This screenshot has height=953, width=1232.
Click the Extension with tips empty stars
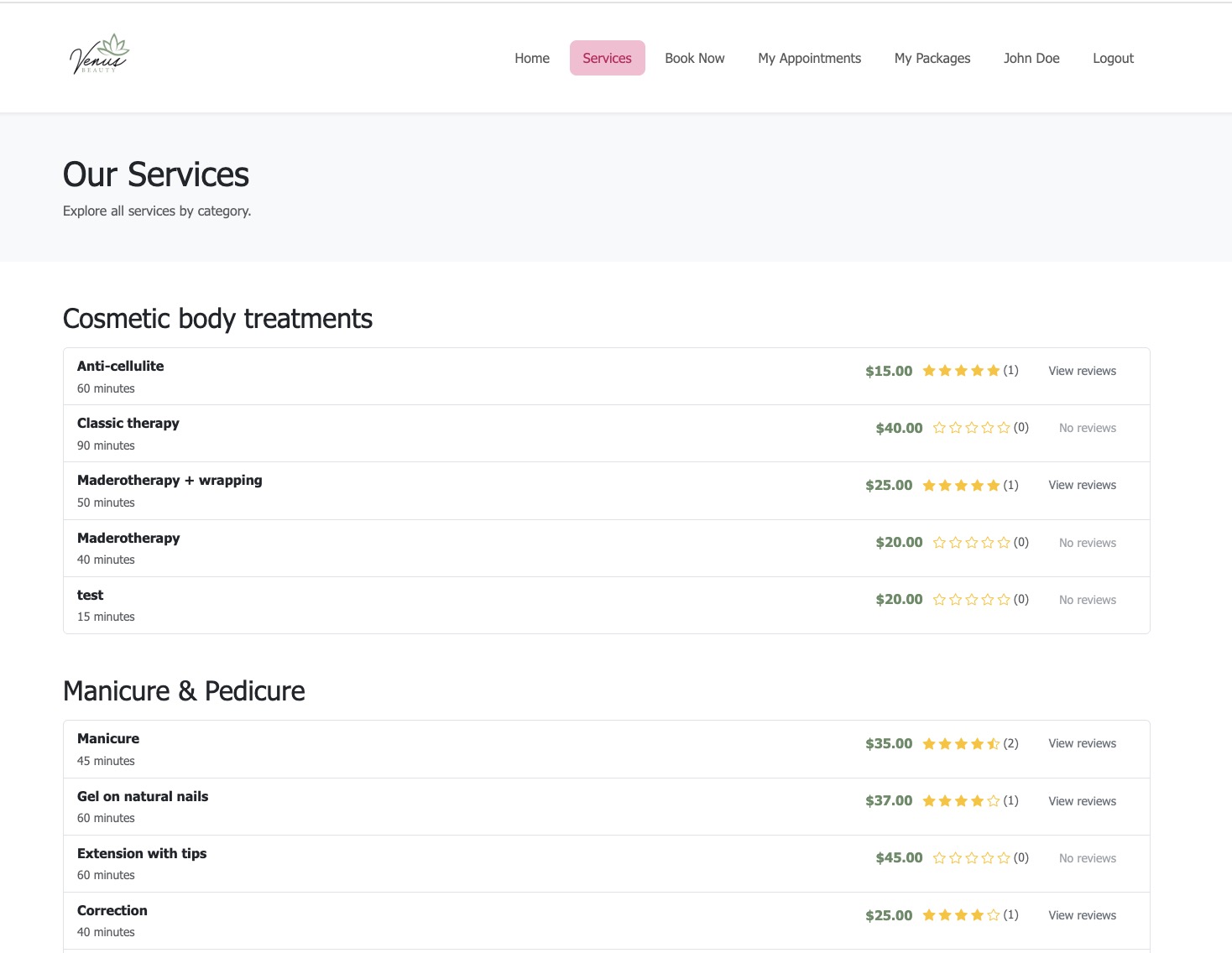tap(971, 858)
